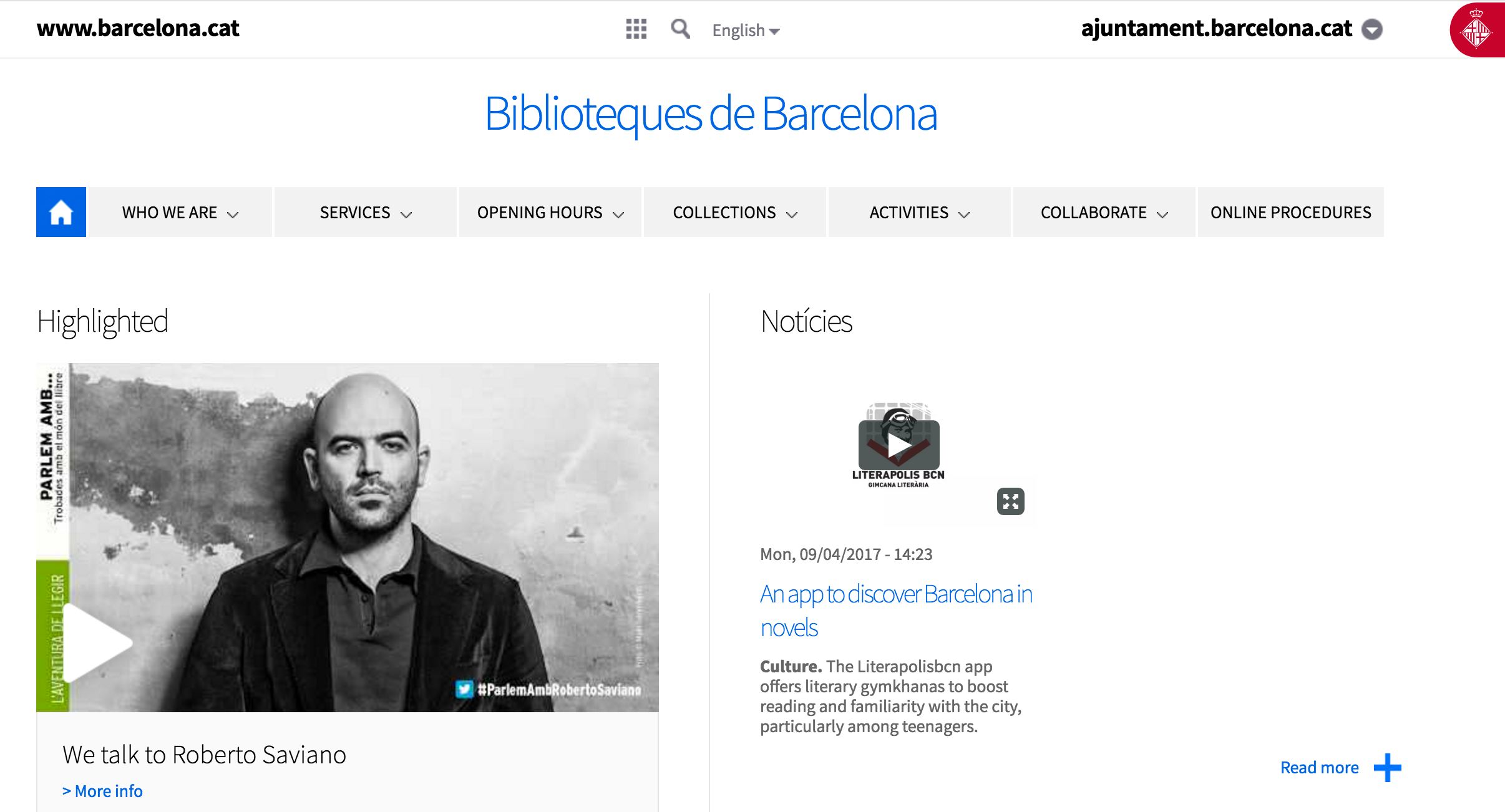Expand the ajuntament.barcelona.cat dropdown arrow

click(x=1372, y=29)
